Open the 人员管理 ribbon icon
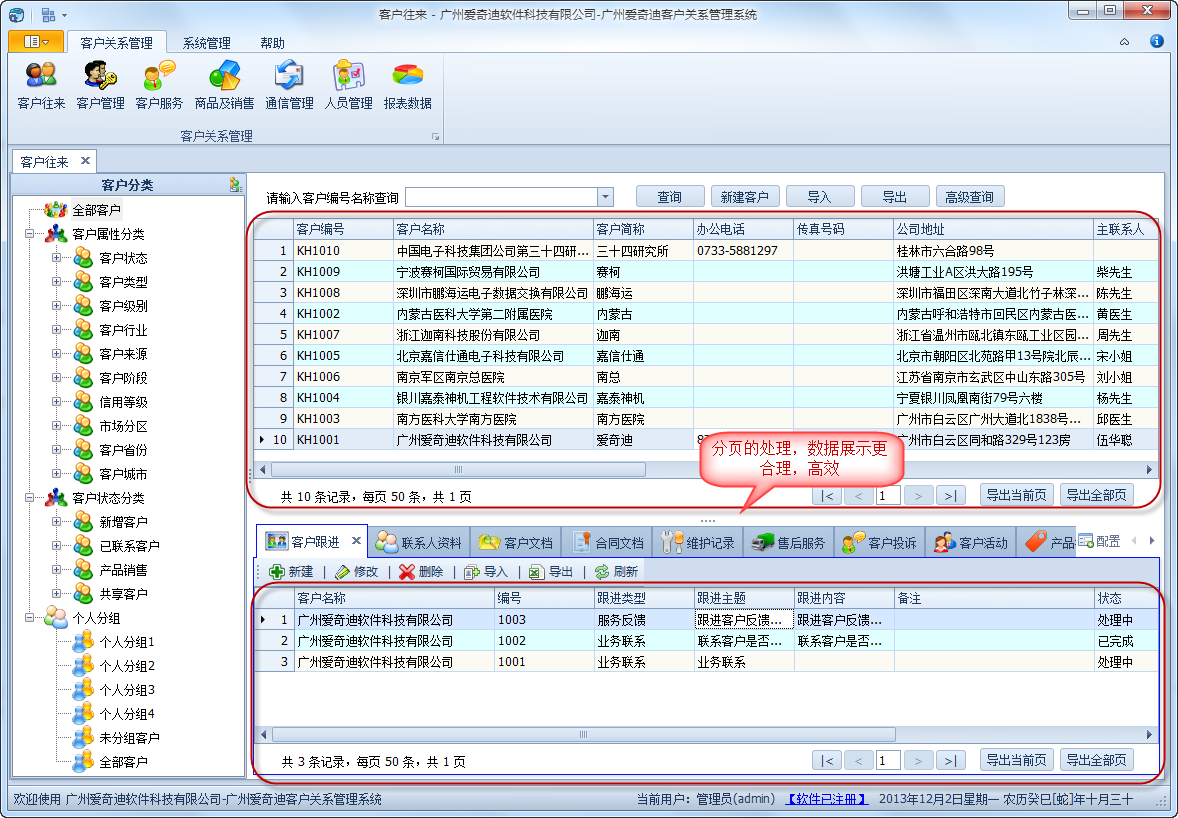1178x818 pixels. (x=349, y=86)
